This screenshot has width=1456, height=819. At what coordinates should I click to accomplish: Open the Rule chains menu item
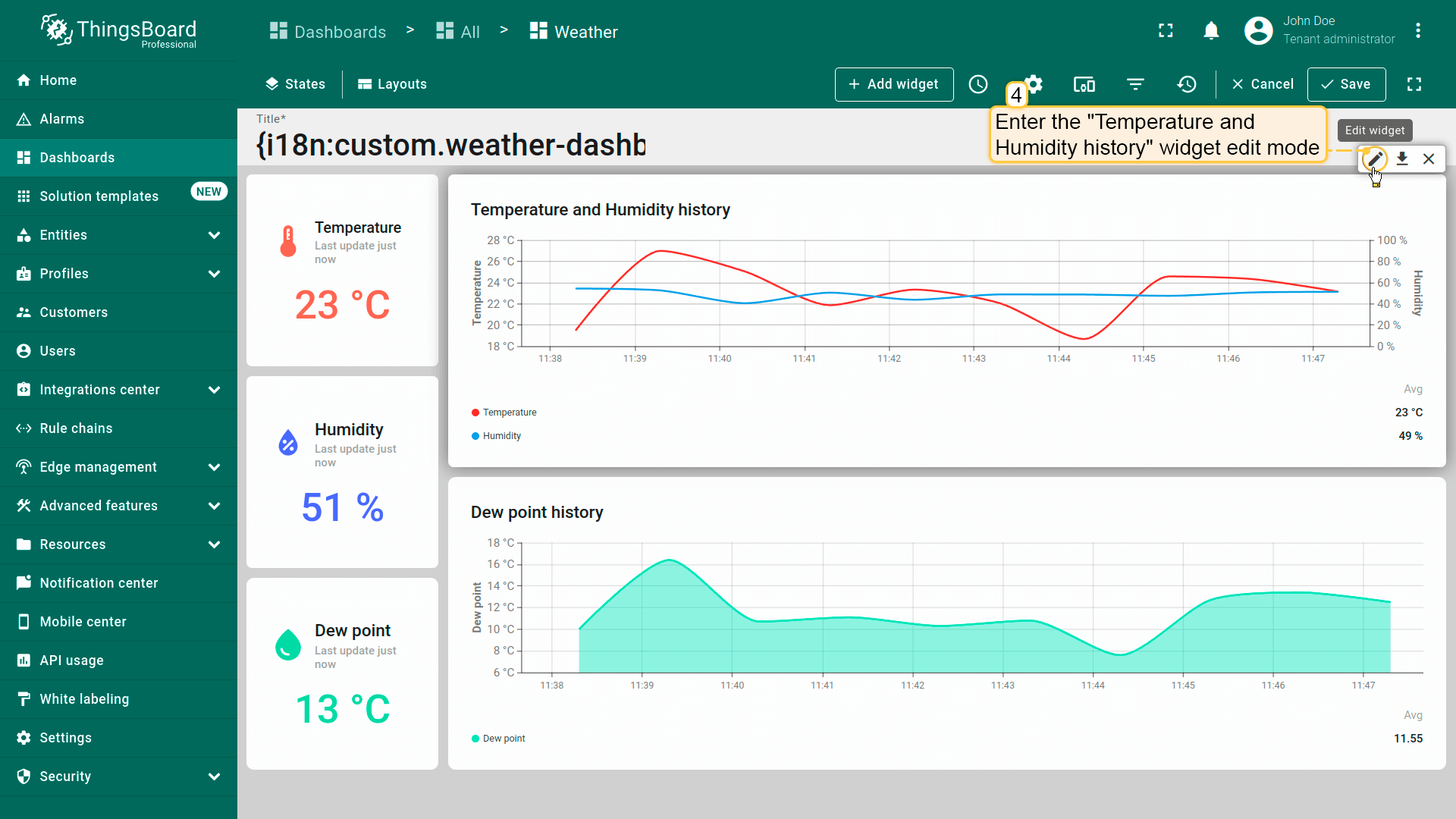76,428
